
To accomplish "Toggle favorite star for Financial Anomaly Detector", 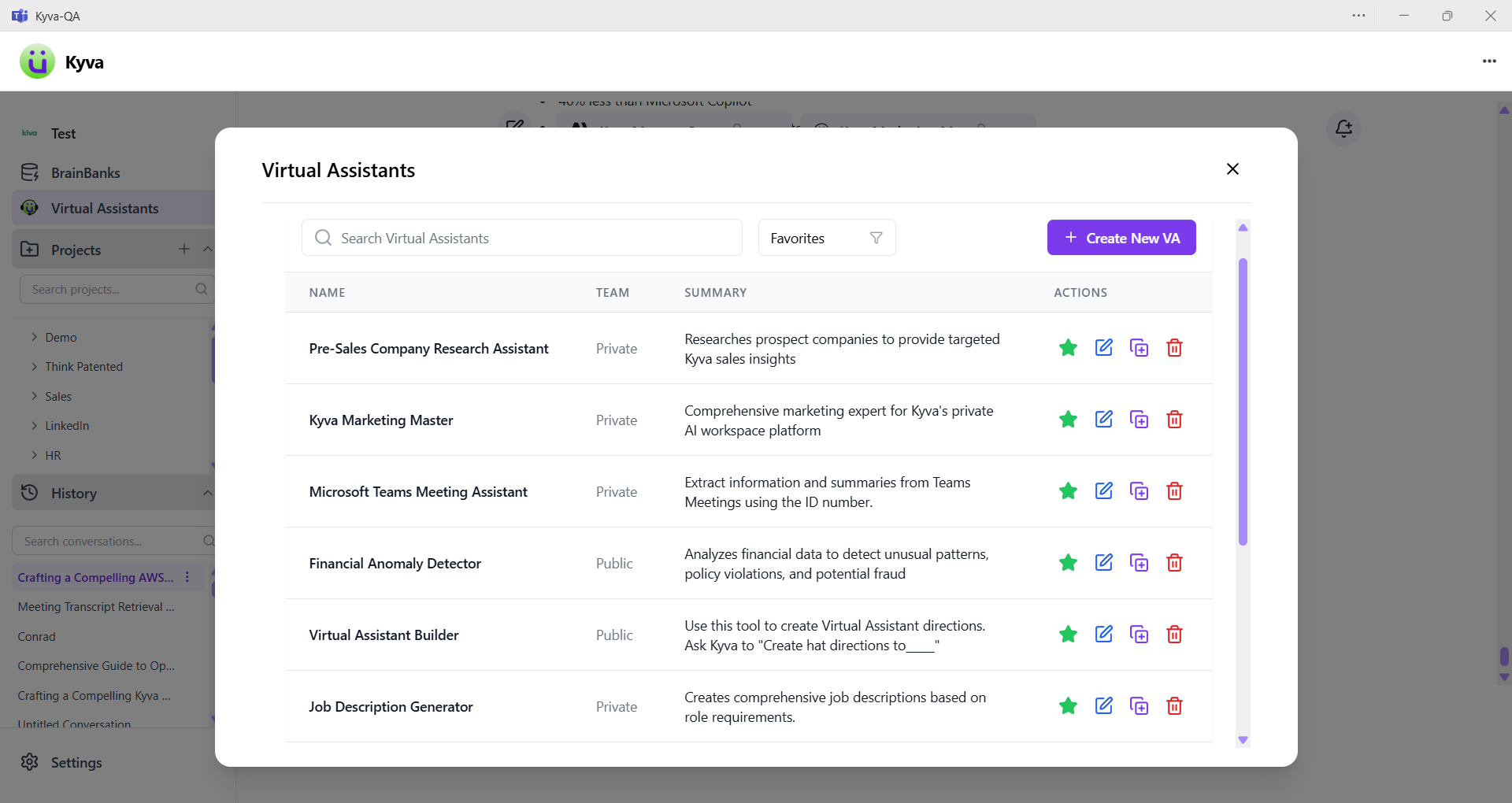I will (x=1068, y=563).
